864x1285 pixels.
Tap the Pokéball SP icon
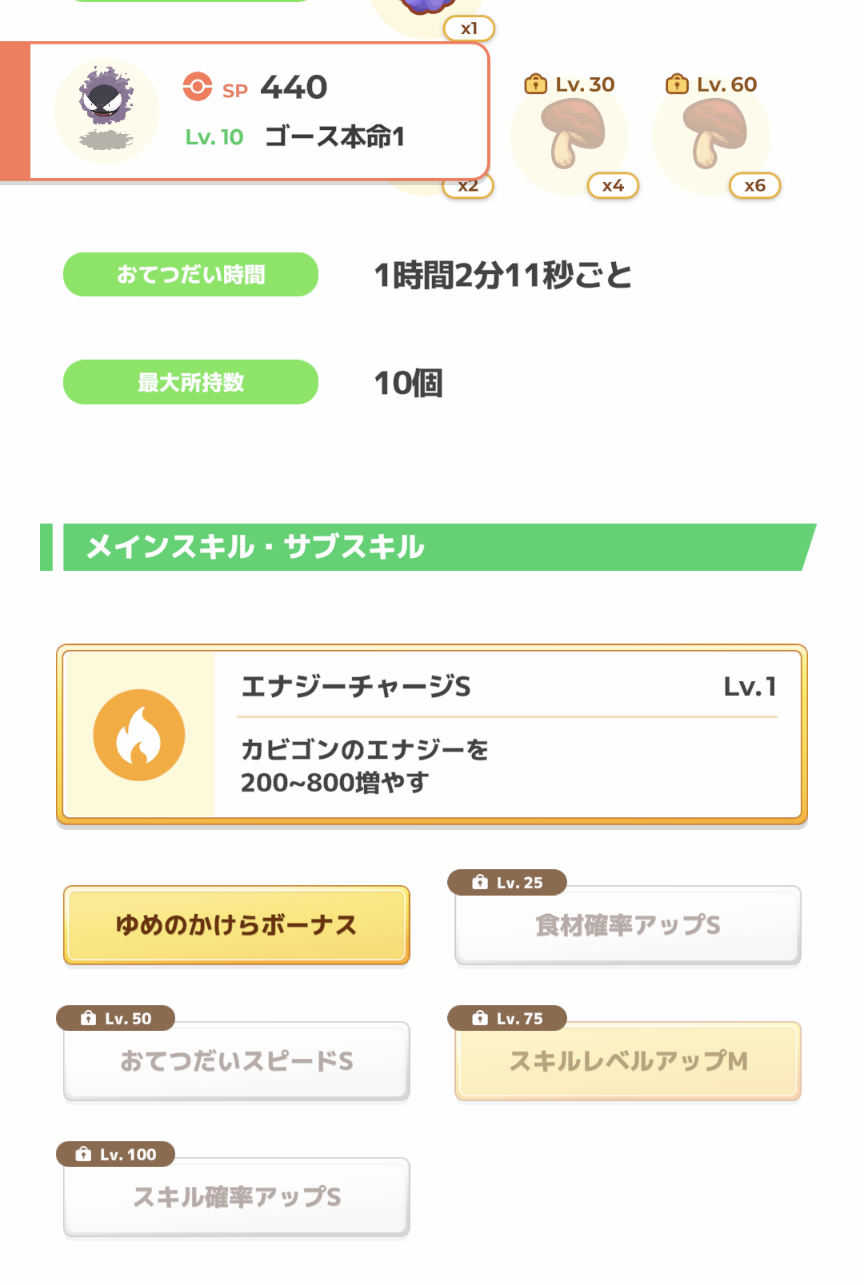click(198, 88)
